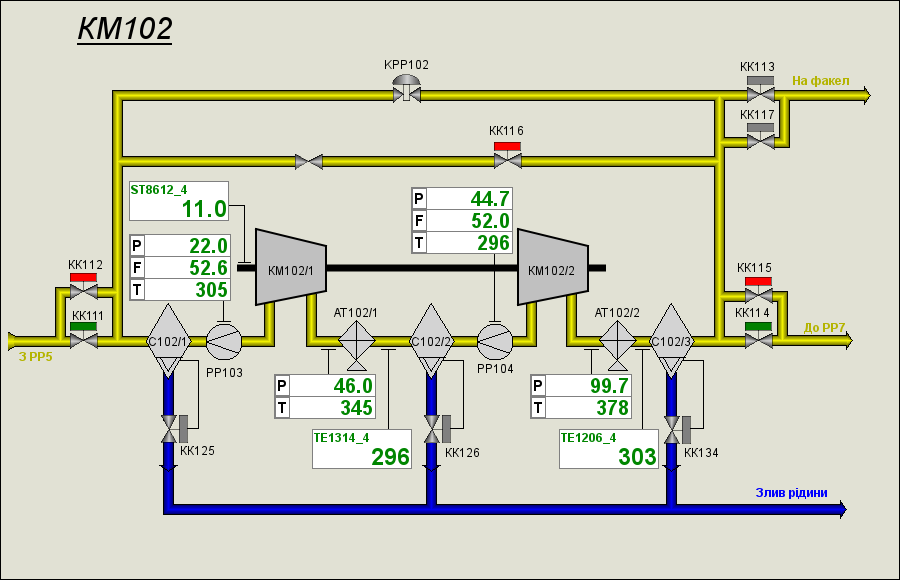Select flow meter PP104
The image size is (900, 580).
pyautogui.click(x=495, y=342)
